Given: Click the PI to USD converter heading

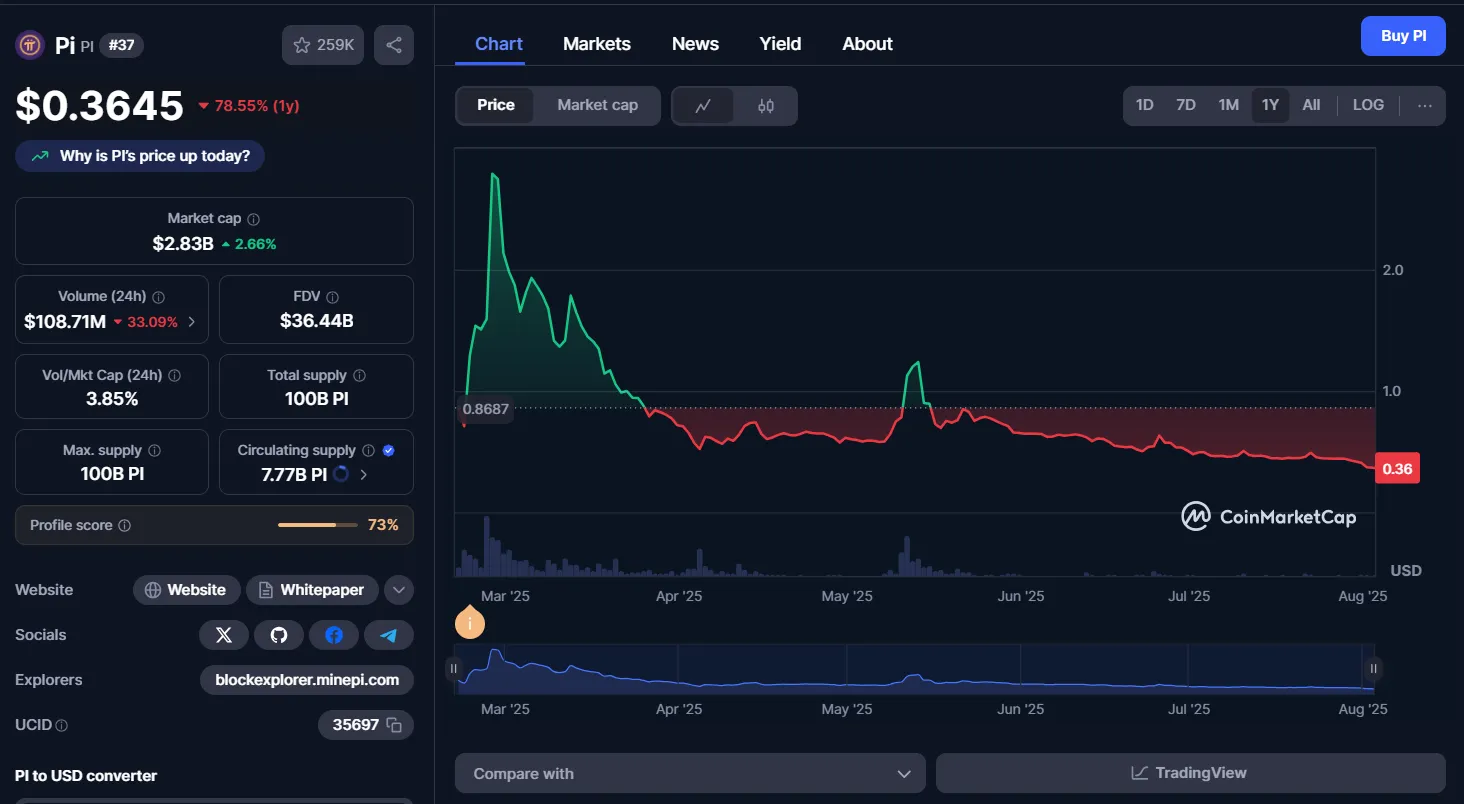Looking at the screenshot, I should click(x=86, y=775).
